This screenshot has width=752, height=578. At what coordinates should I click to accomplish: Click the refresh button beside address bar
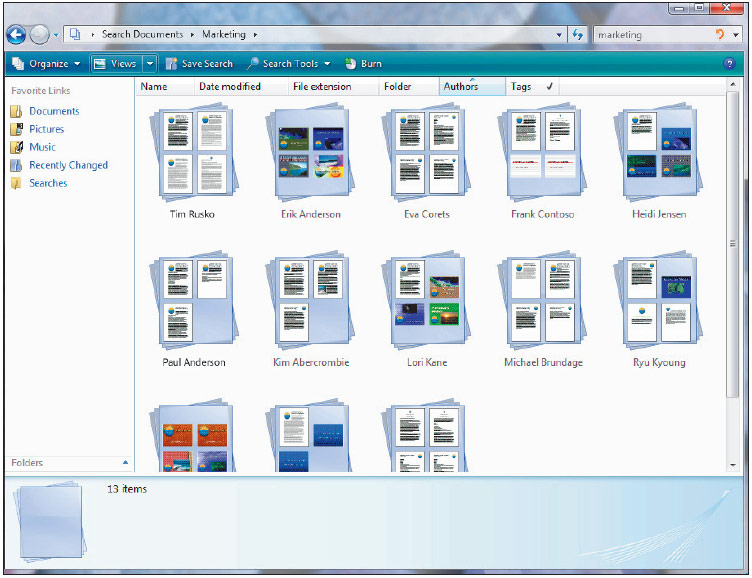pos(578,34)
